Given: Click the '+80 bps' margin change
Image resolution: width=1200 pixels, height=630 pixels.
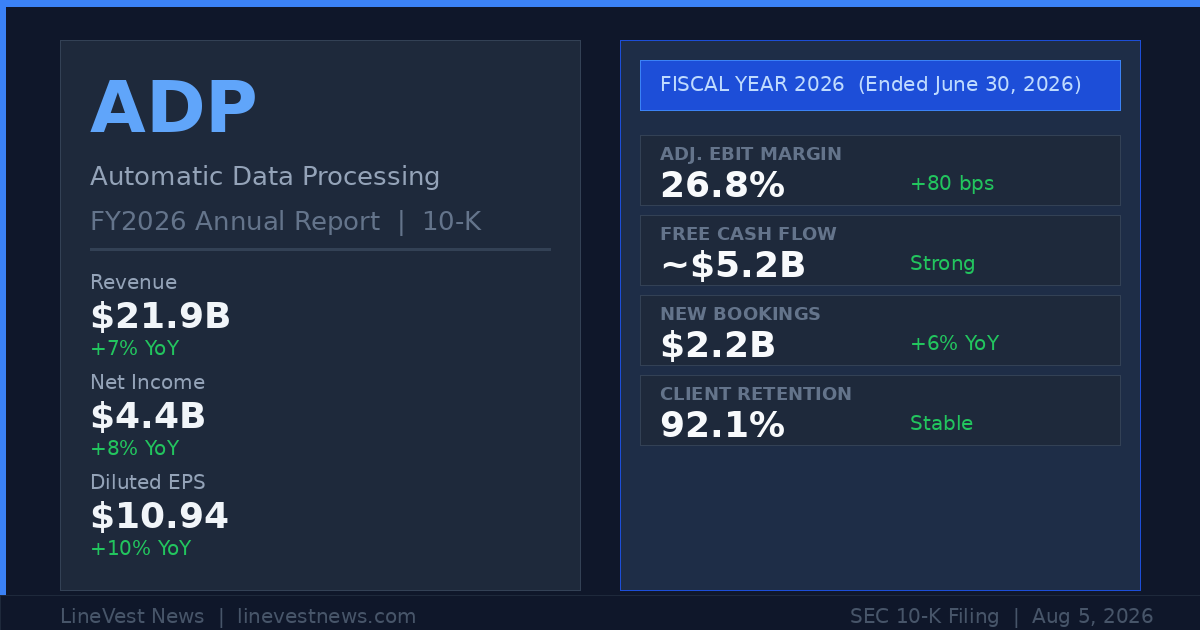Looking at the screenshot, I should pyautogui.click(x=952, y=184).
